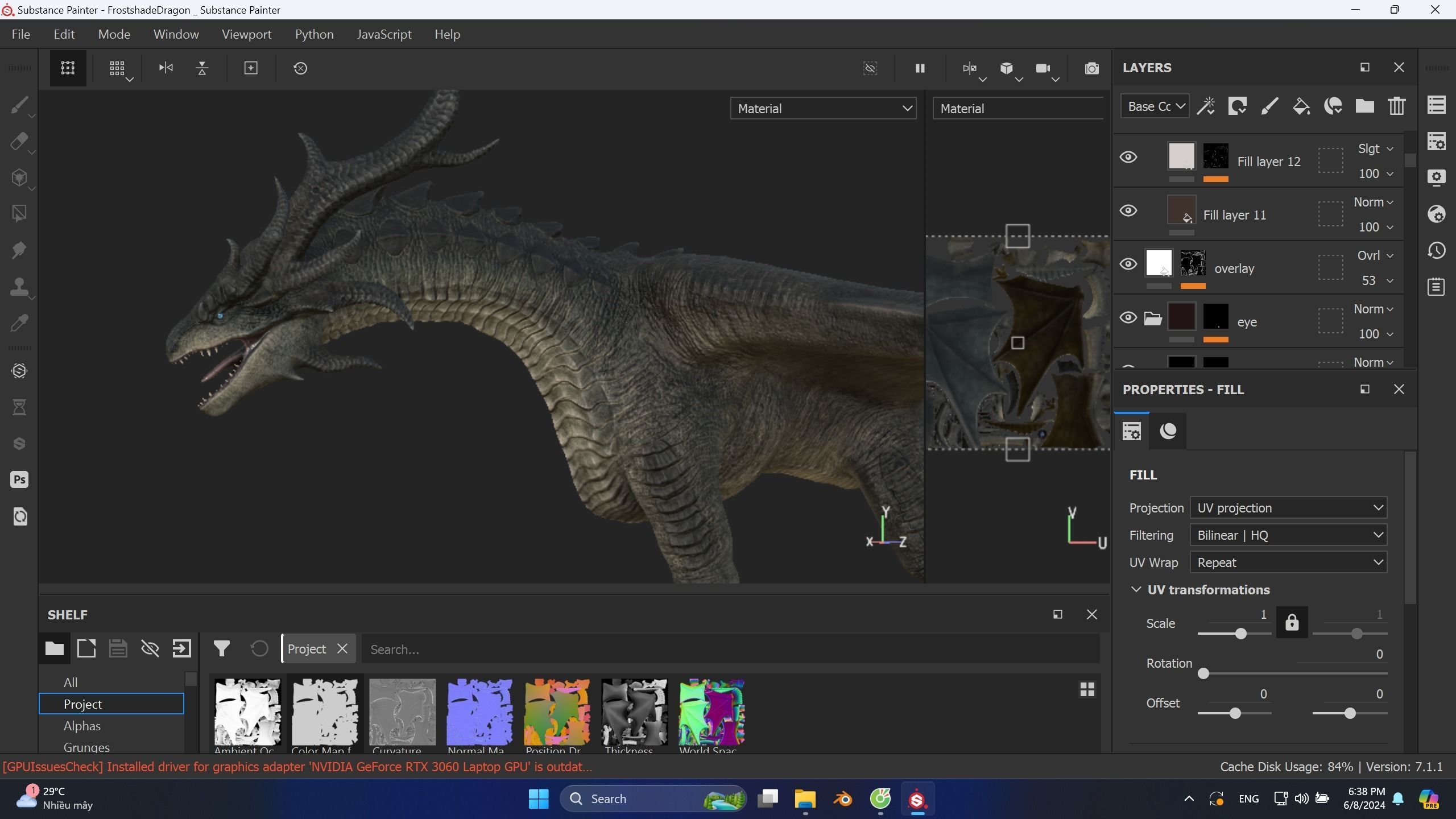Select the Polygon fill tool

pyautogui.click(x=19, y=214)
